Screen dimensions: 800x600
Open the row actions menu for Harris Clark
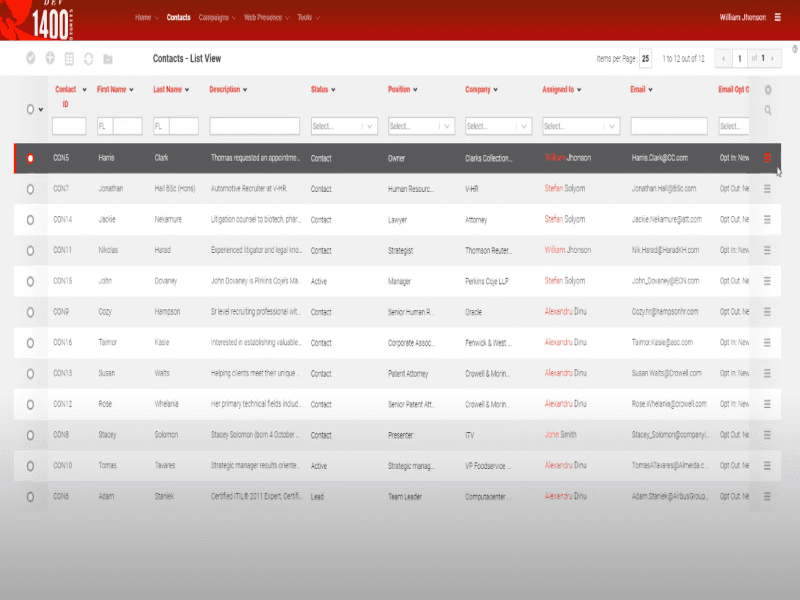click(767, 157)
